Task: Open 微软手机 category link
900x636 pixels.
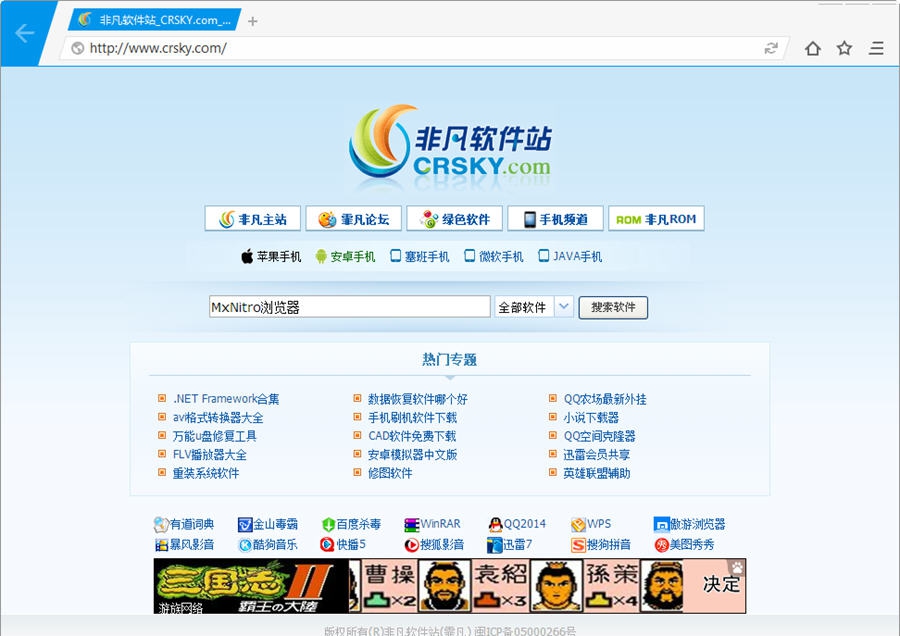Action: [x=494, y=256]
